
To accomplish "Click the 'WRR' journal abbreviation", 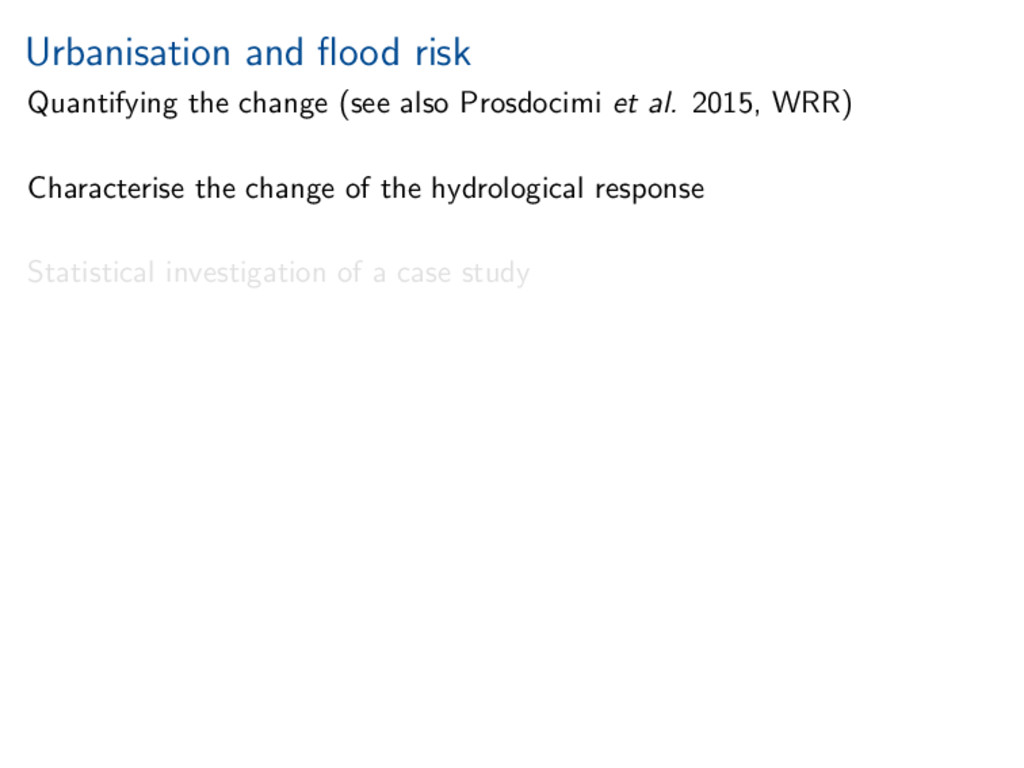I will 807,103.
